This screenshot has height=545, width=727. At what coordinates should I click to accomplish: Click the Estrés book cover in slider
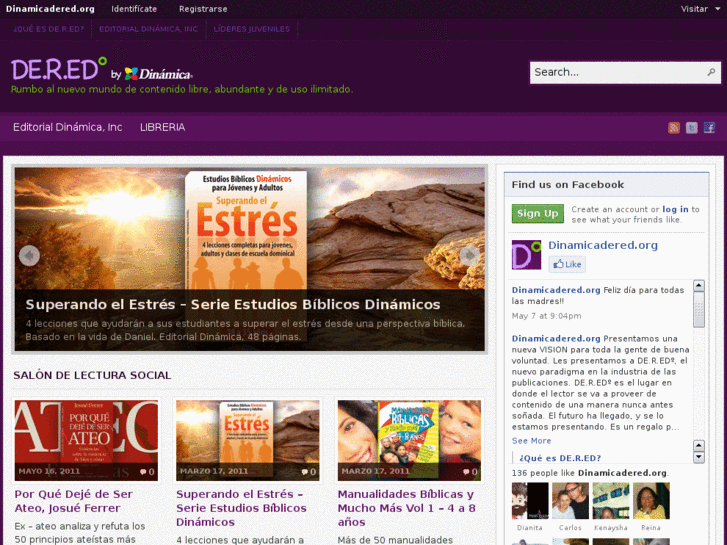pyautogui.click(x=246, y=231)
